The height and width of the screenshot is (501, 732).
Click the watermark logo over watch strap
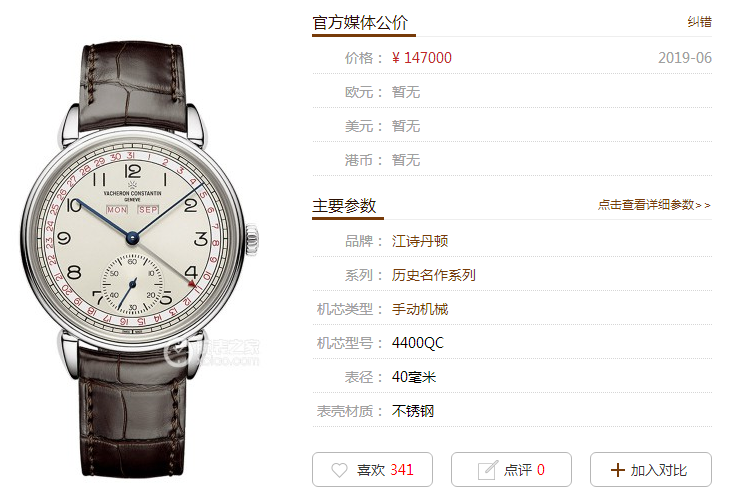[x=212, y=353]
